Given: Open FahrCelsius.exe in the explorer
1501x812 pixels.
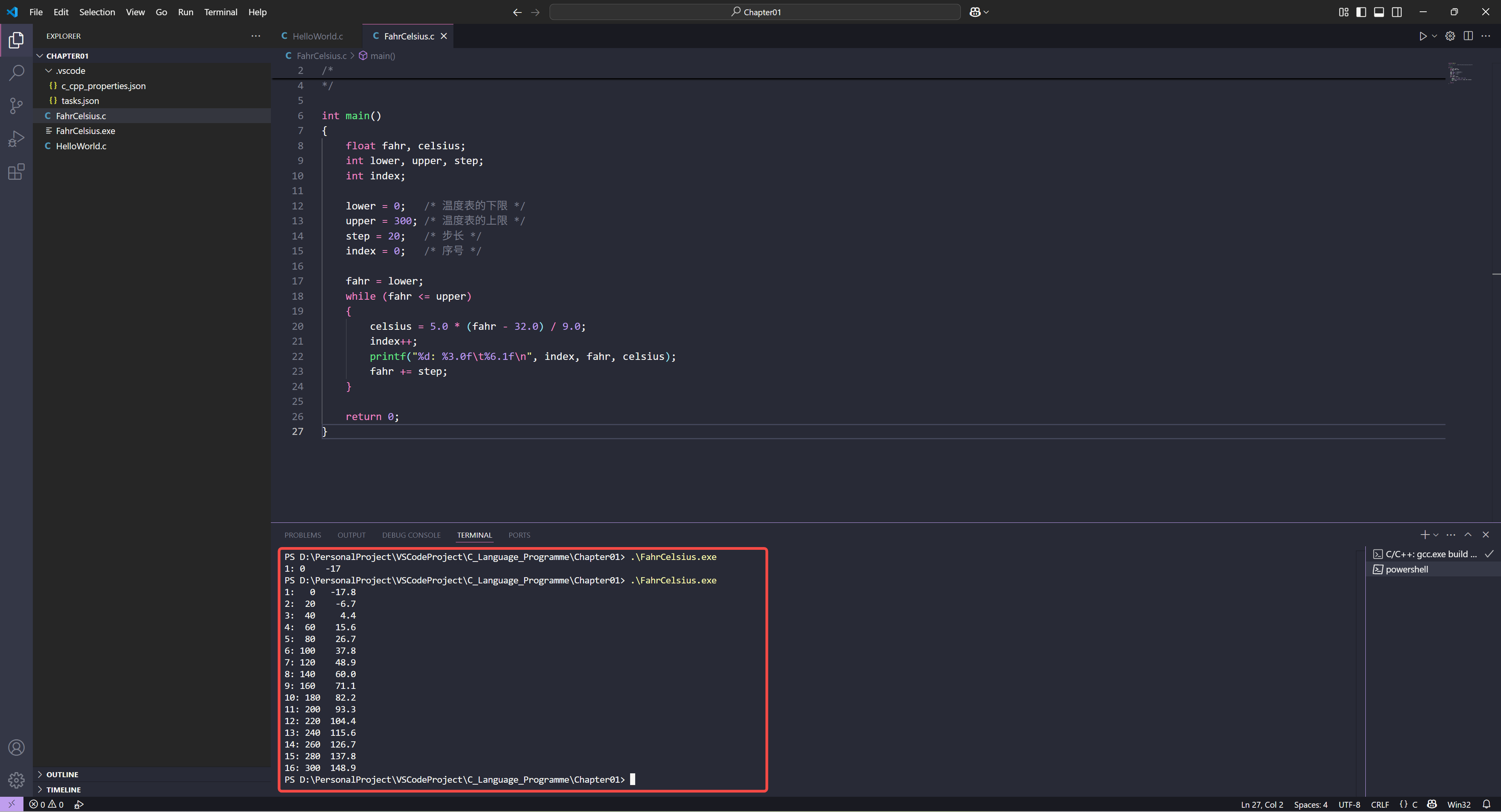Looking at the screenshot, I should click(85, 131).
